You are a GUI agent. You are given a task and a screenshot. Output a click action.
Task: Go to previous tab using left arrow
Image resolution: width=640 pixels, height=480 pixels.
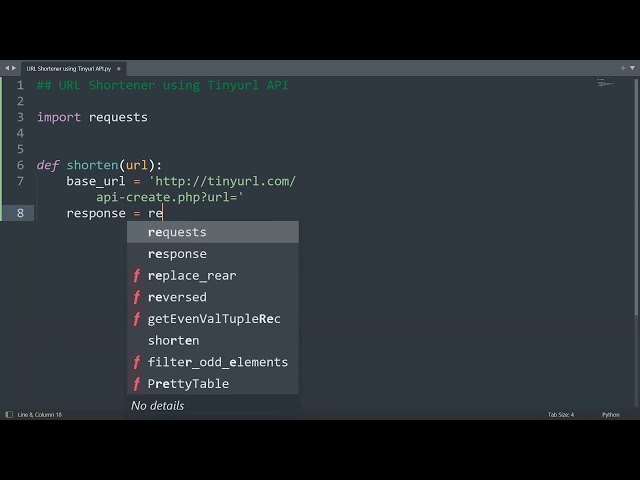7,68
